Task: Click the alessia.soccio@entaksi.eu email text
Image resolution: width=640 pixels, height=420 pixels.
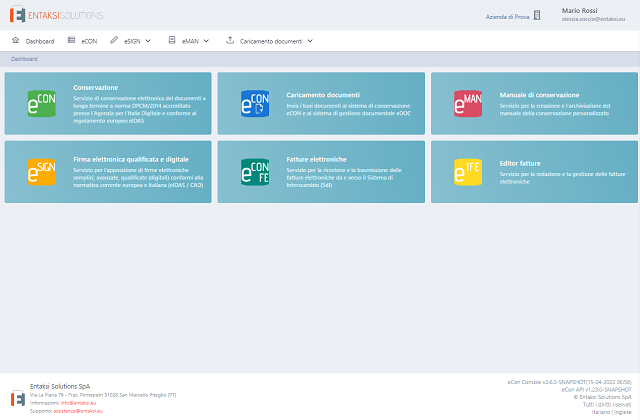Action: 593,19
